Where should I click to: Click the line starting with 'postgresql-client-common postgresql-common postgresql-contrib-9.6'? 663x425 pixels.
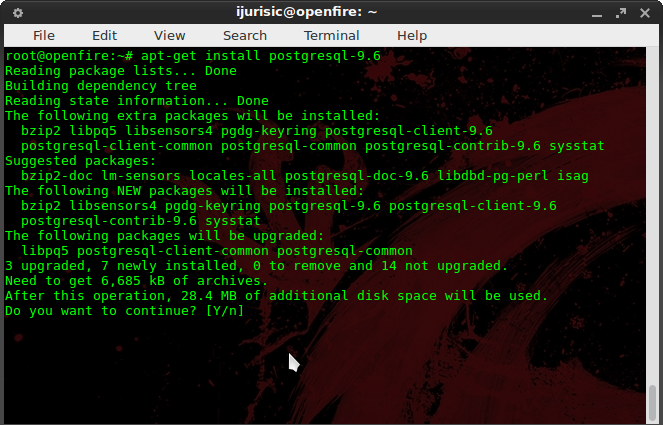(x=313, y=146)
